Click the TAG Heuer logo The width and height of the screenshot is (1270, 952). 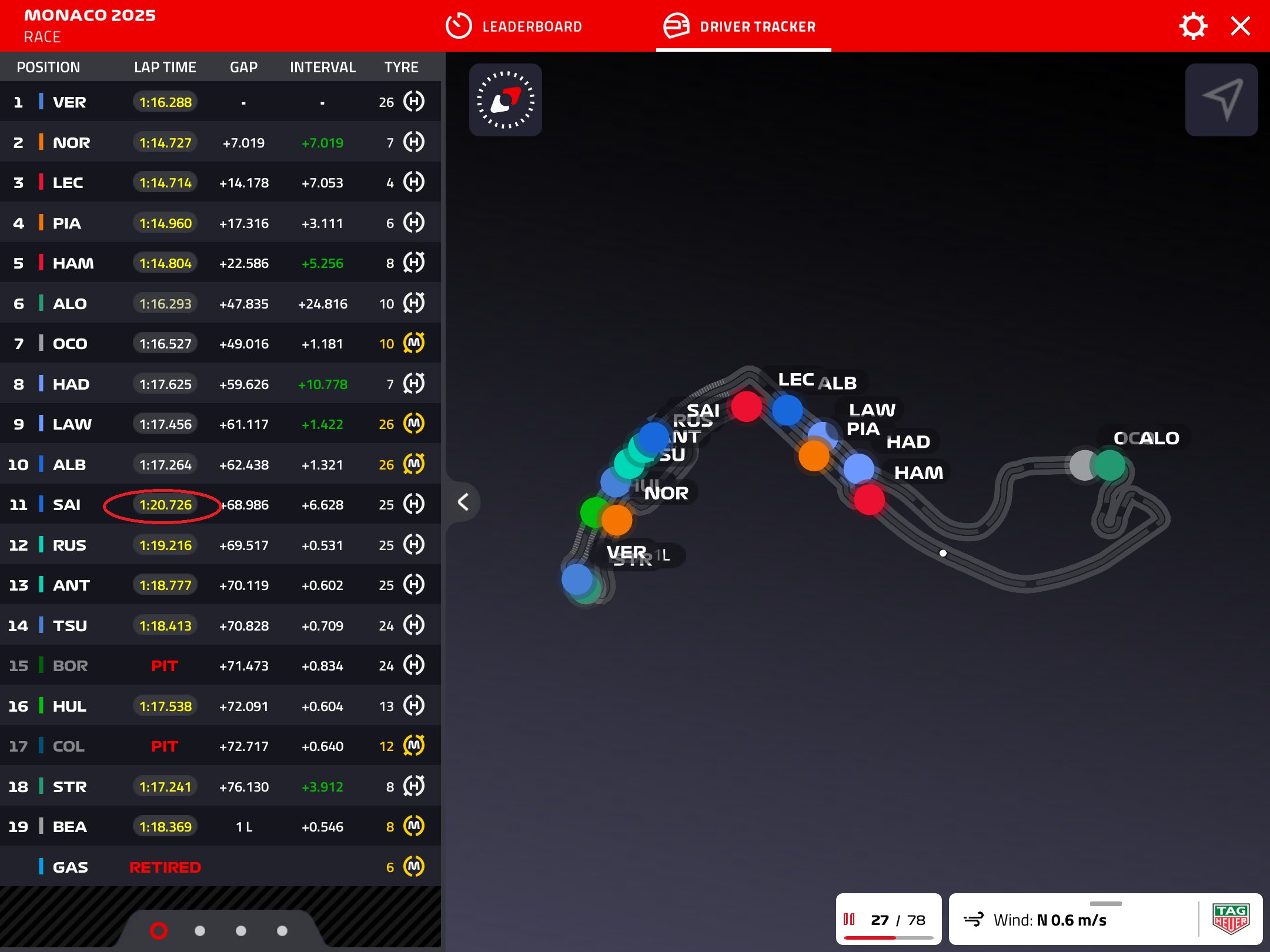[x=1231, y=919]
